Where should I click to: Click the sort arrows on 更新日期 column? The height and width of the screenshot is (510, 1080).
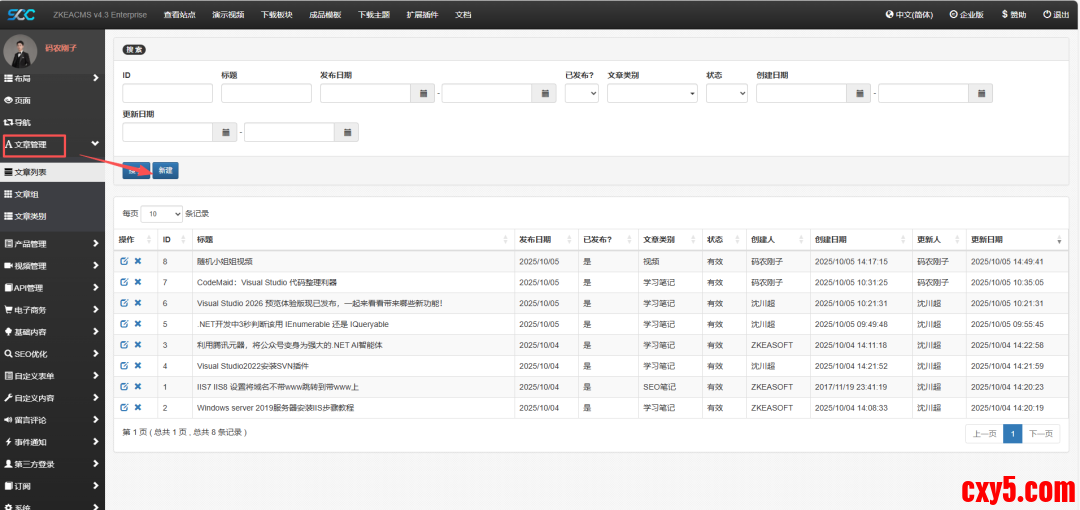pos(1059,240)
